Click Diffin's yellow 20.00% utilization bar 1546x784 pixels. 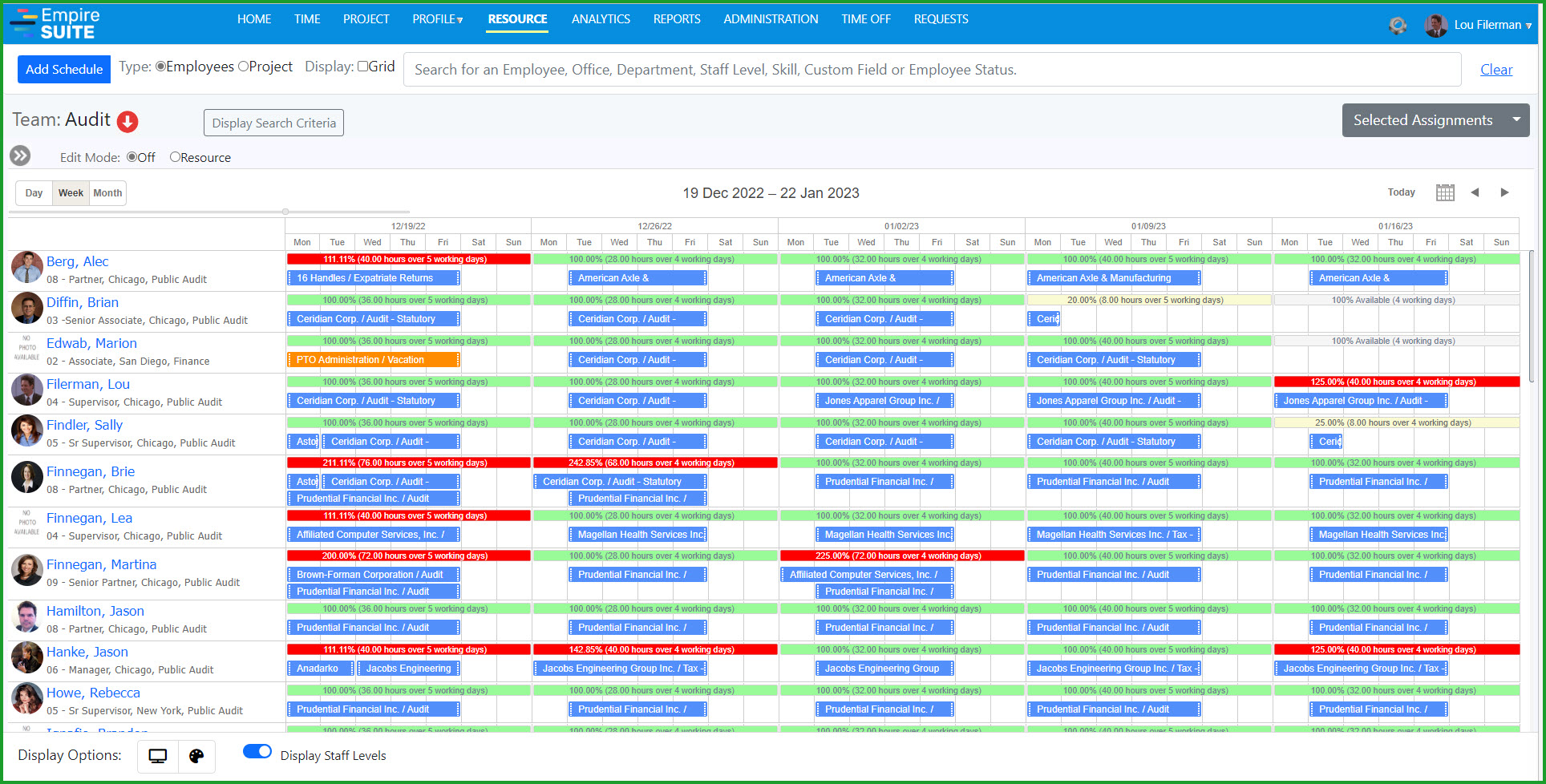[x=1148, y=300]
